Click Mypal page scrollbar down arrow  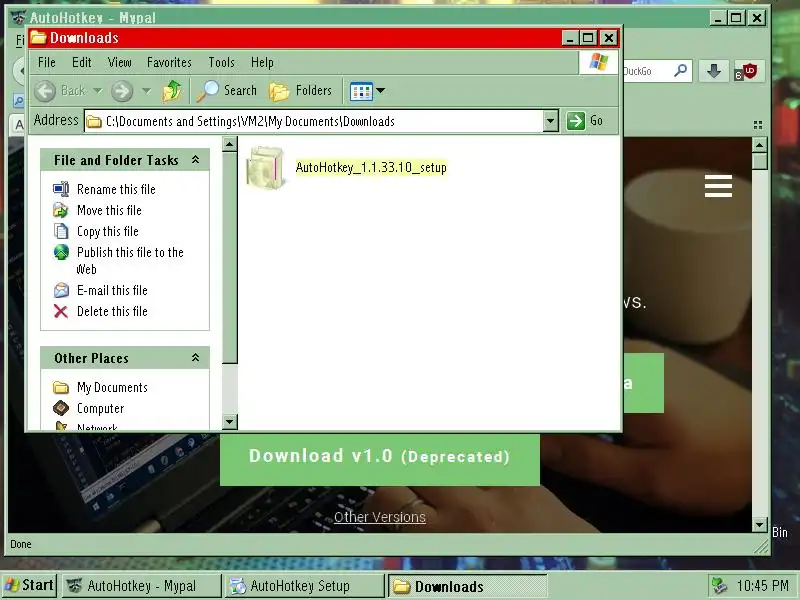click(x=760, y=524)
